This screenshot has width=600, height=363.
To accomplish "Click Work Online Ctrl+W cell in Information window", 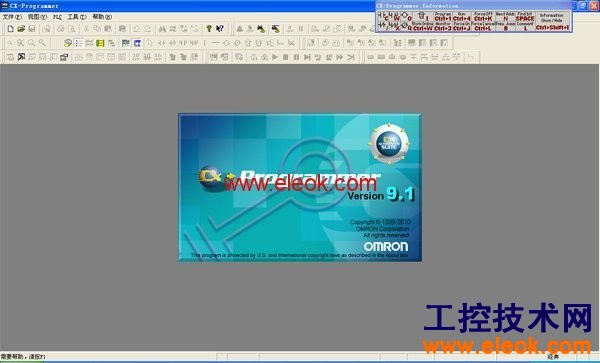I will (x=423, y=26).
